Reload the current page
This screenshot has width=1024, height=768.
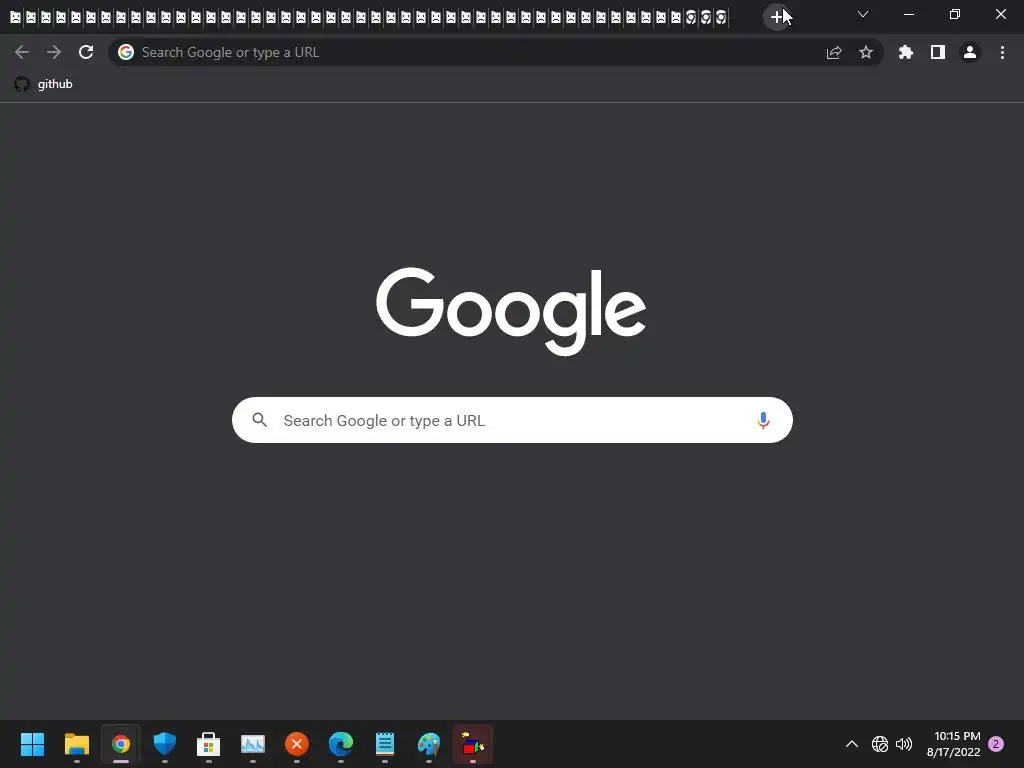point(86,52)
